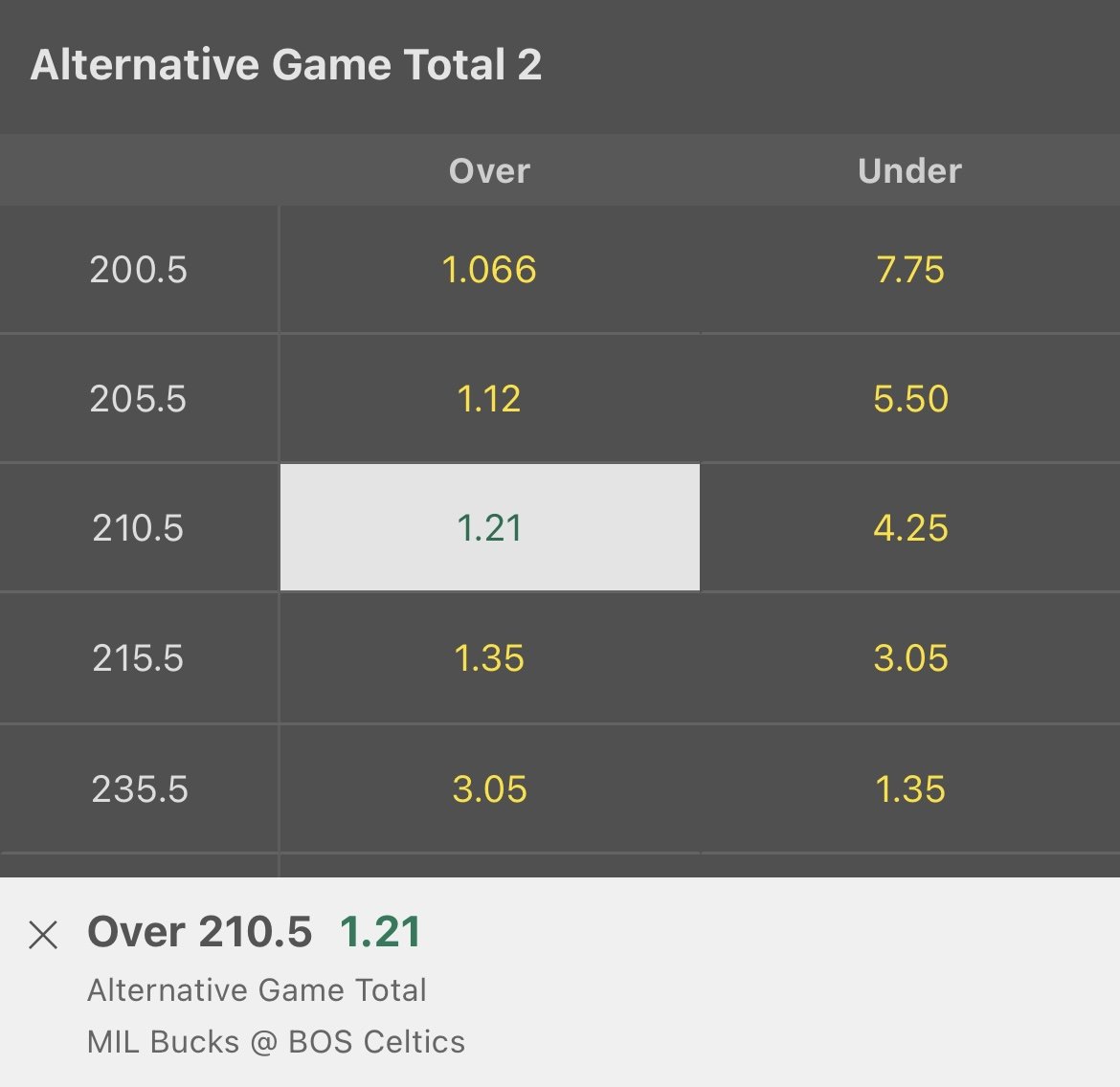Image resolution: width=1120 pixels, height=1087 pixels.
Task: Click the Under column header
Action: click(909, 170)
